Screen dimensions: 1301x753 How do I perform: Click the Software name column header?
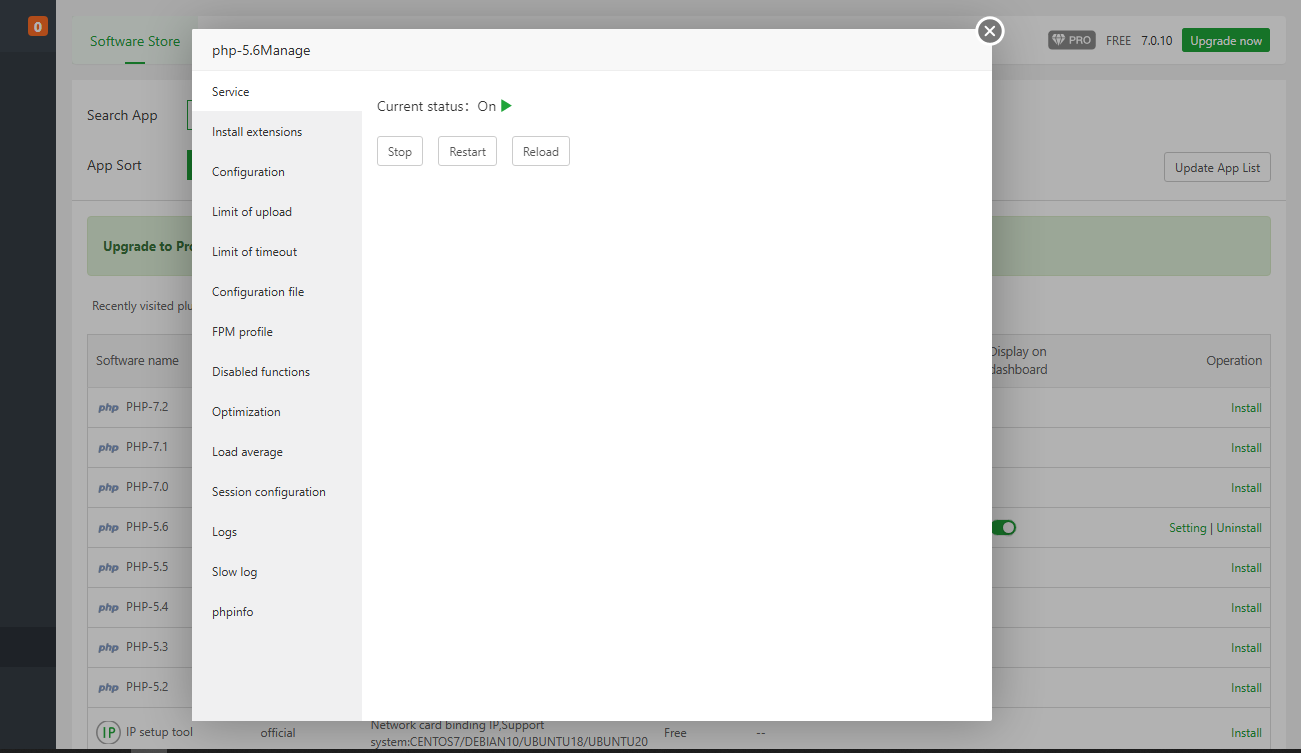[x=137, y=361]
